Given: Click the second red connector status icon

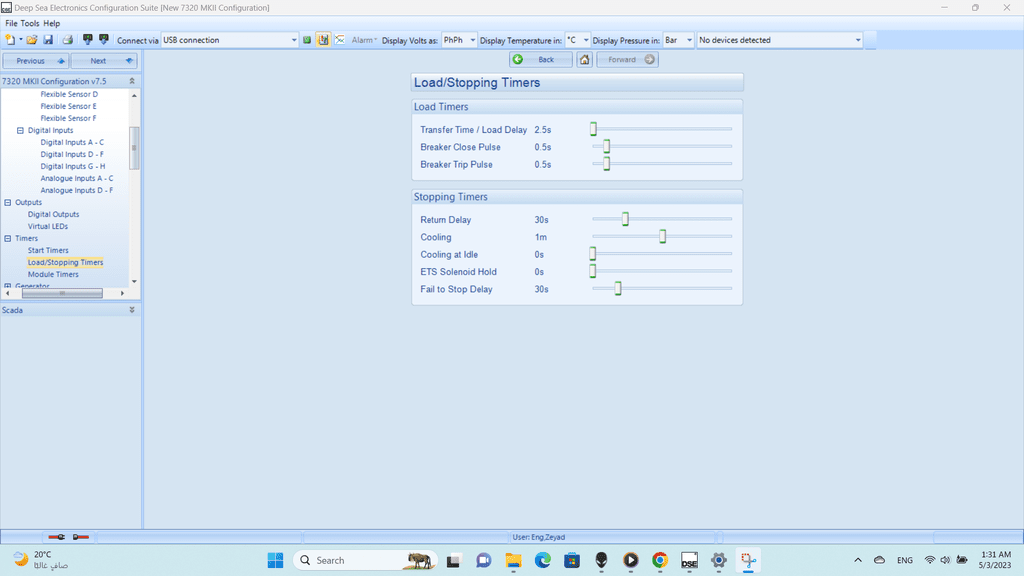Looking at the screenshot, I should 80,537.
